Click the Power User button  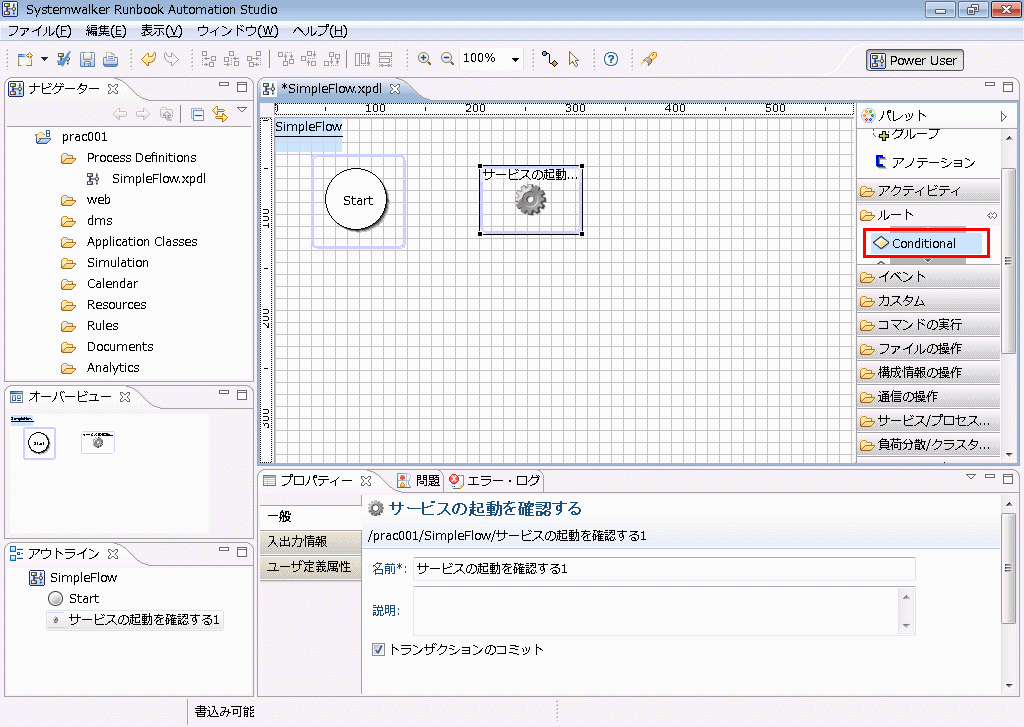[914, 61]
